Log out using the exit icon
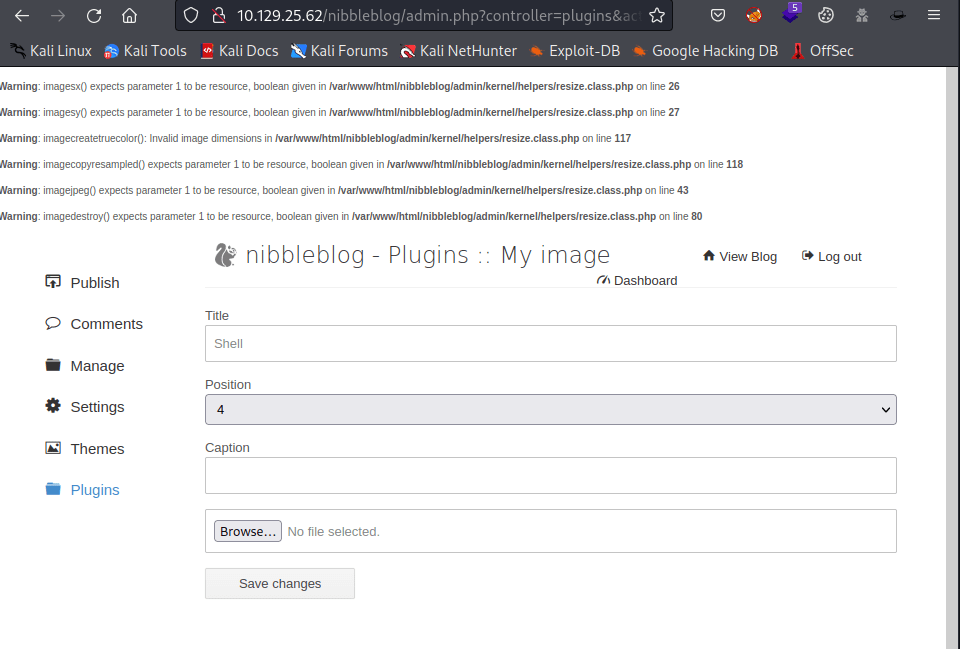Viewport: 960px width, 649px height. tap(807, 256)
